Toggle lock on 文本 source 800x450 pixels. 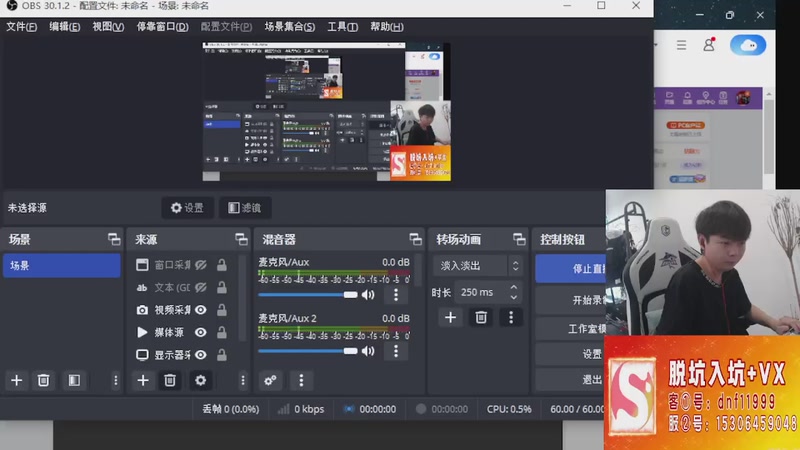point(221,287)
